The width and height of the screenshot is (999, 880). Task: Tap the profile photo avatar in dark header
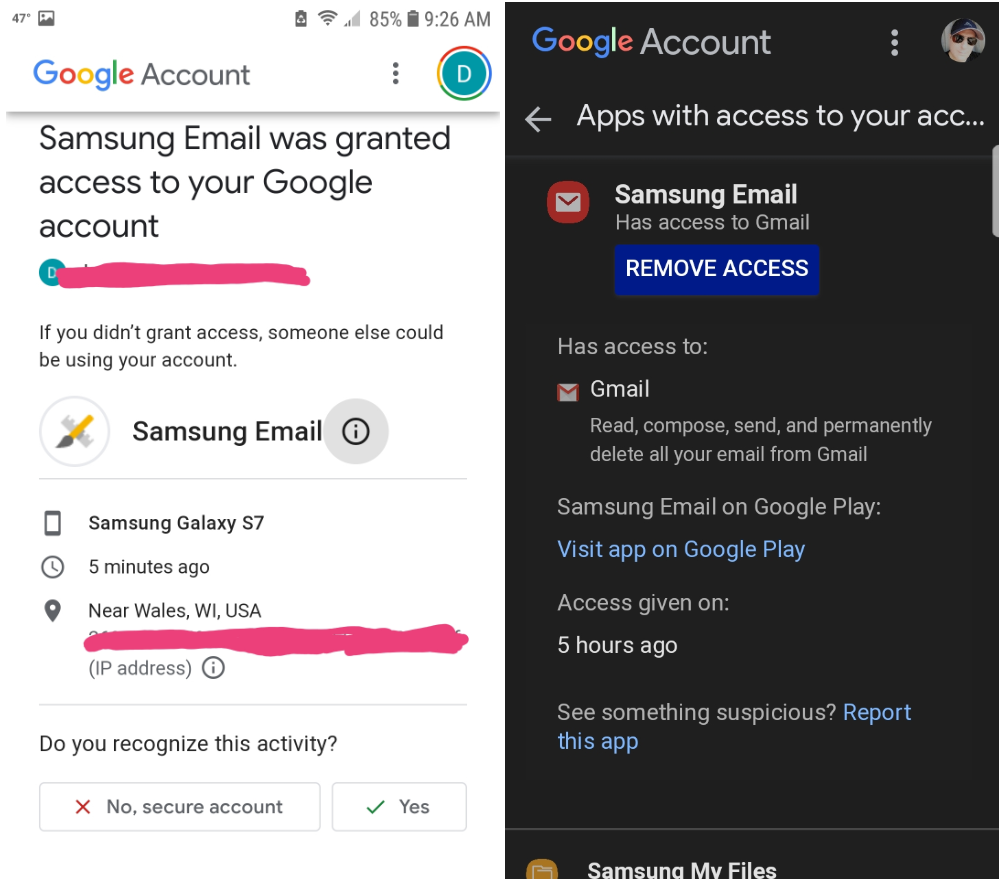point(963,40)
